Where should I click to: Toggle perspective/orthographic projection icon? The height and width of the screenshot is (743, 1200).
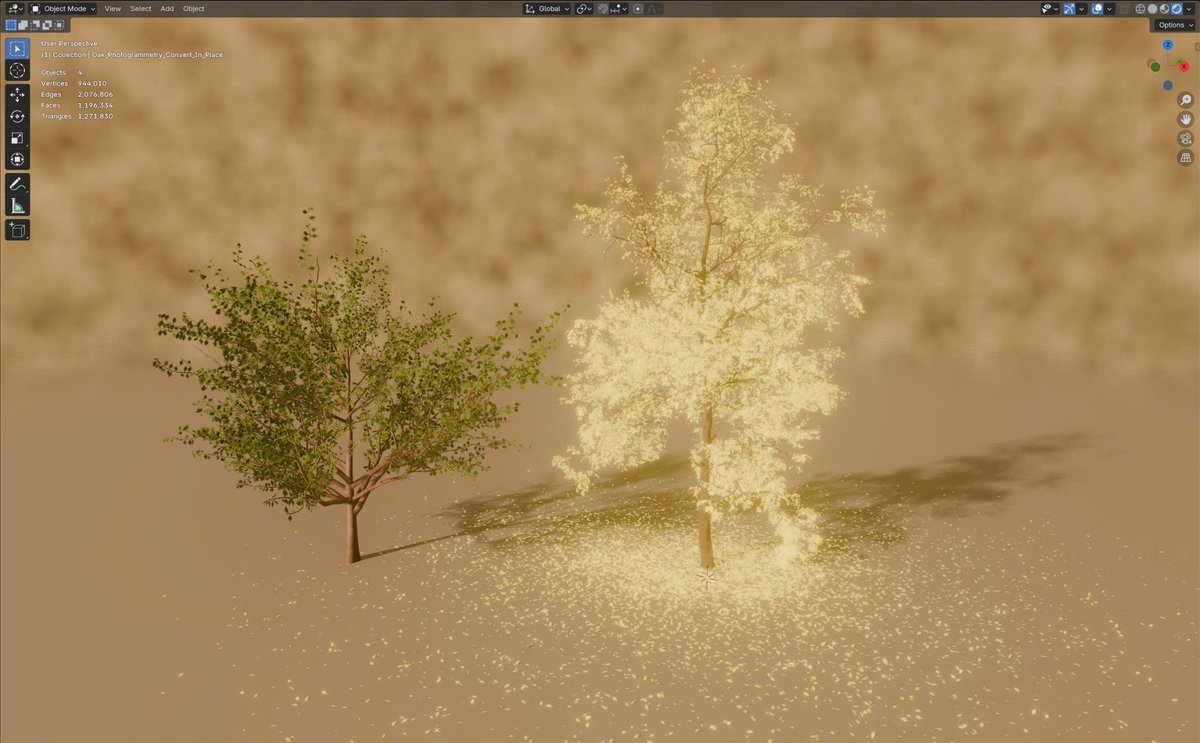(1186, 157)
